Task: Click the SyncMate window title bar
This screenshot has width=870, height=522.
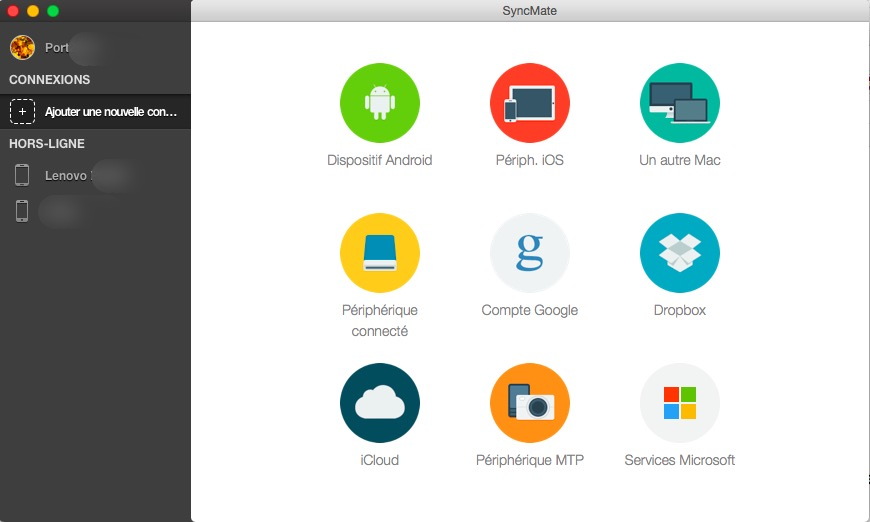Action: (x=529, y=10)
